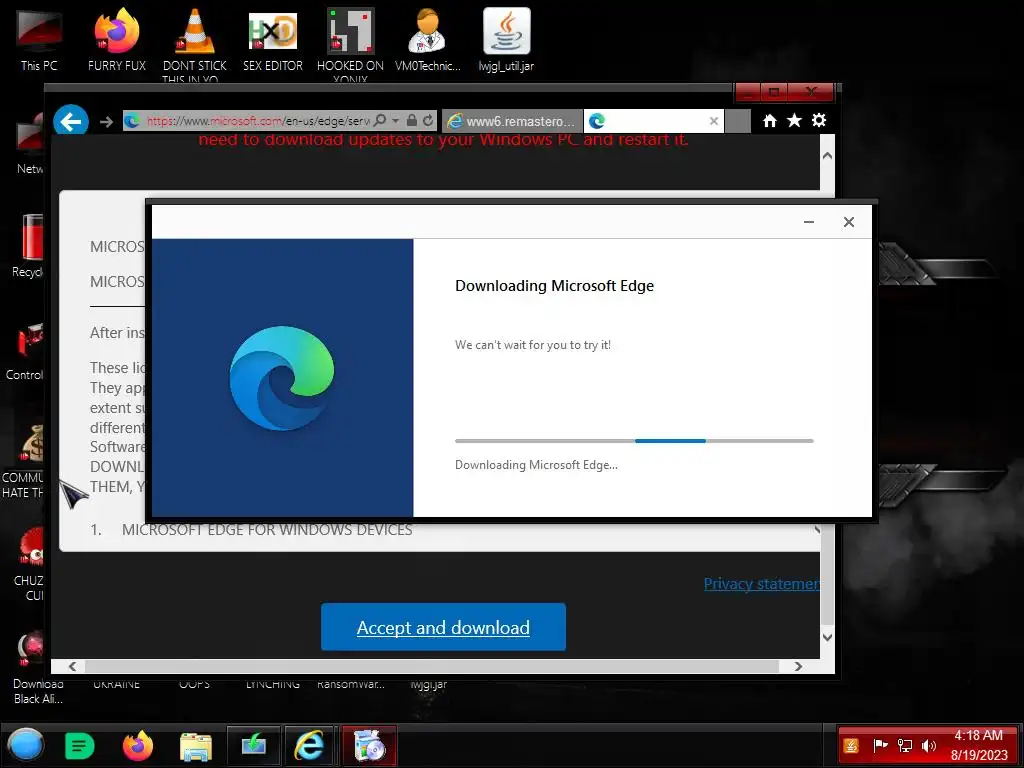Open the Action Center flag tray icon
This screenshot has width=1024, height=768.
click(880, 745)
